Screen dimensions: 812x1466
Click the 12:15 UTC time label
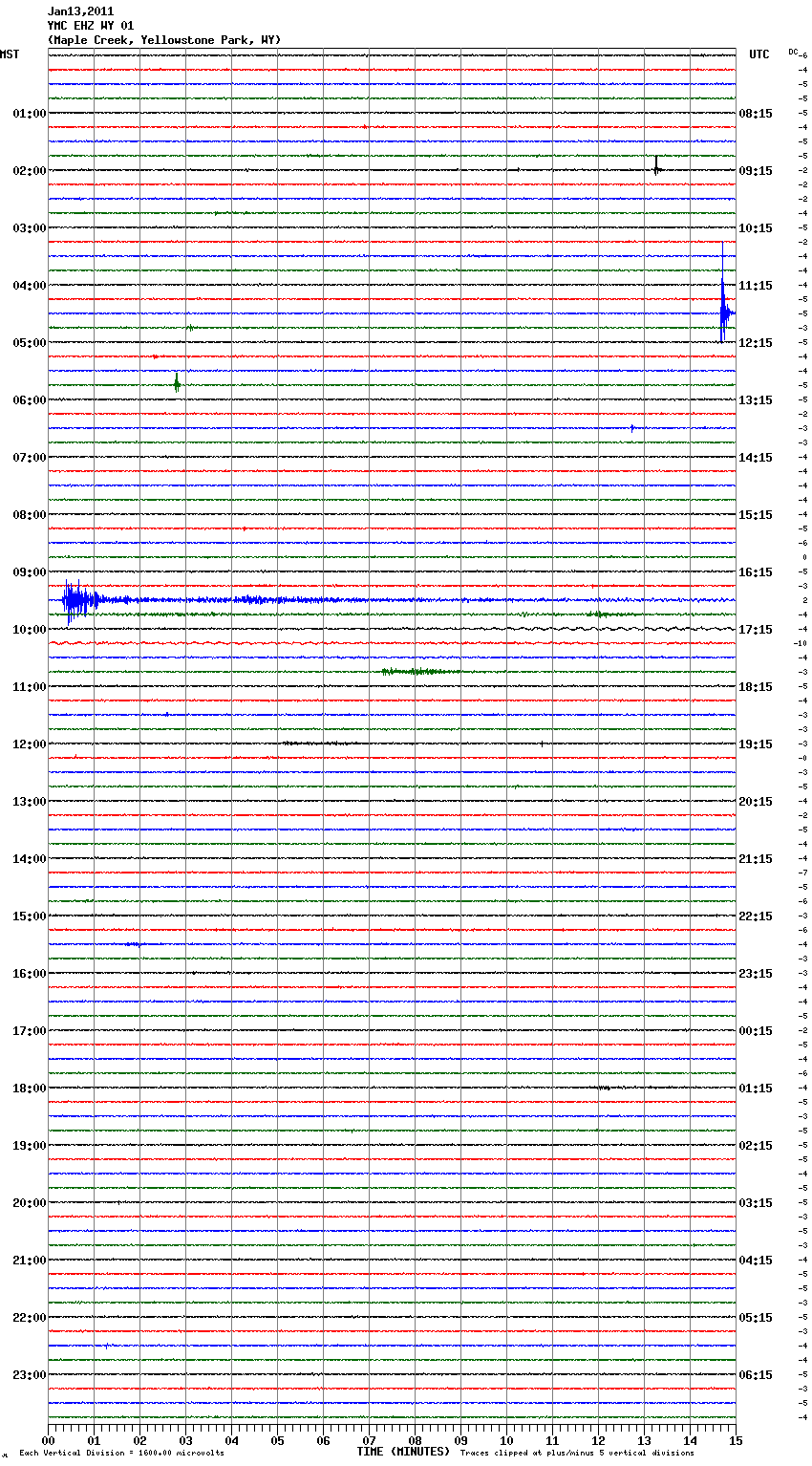click(756, 343)
